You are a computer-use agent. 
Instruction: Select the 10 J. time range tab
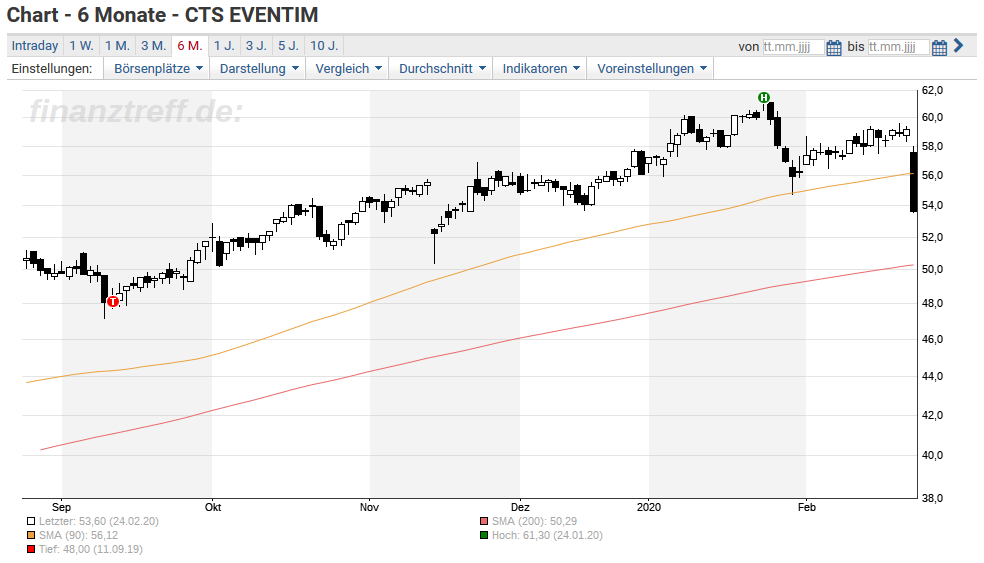(324, 46)
